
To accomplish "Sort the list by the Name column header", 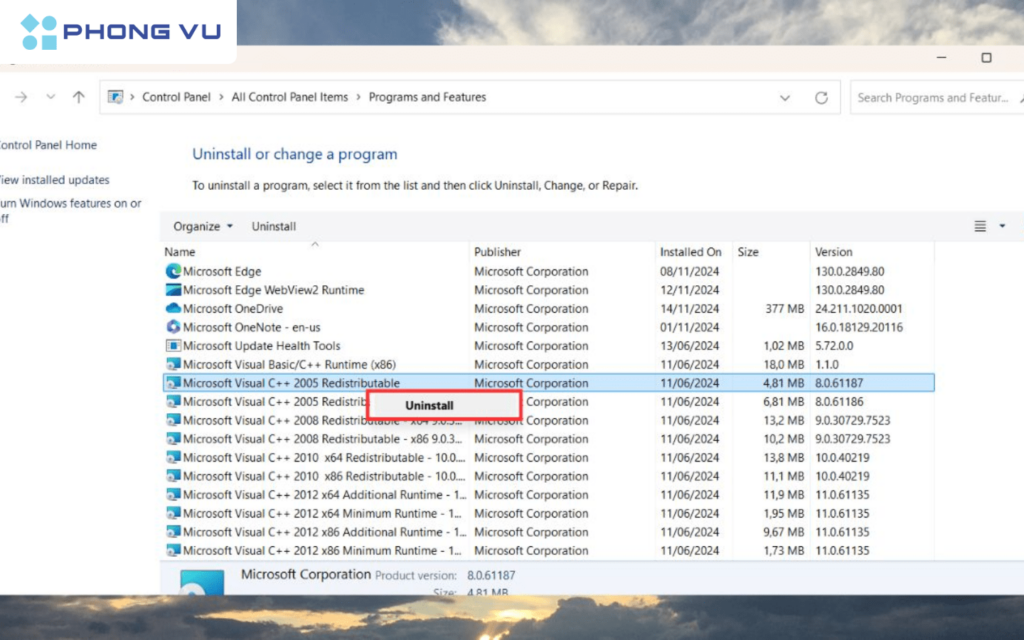I will point(180,251).
